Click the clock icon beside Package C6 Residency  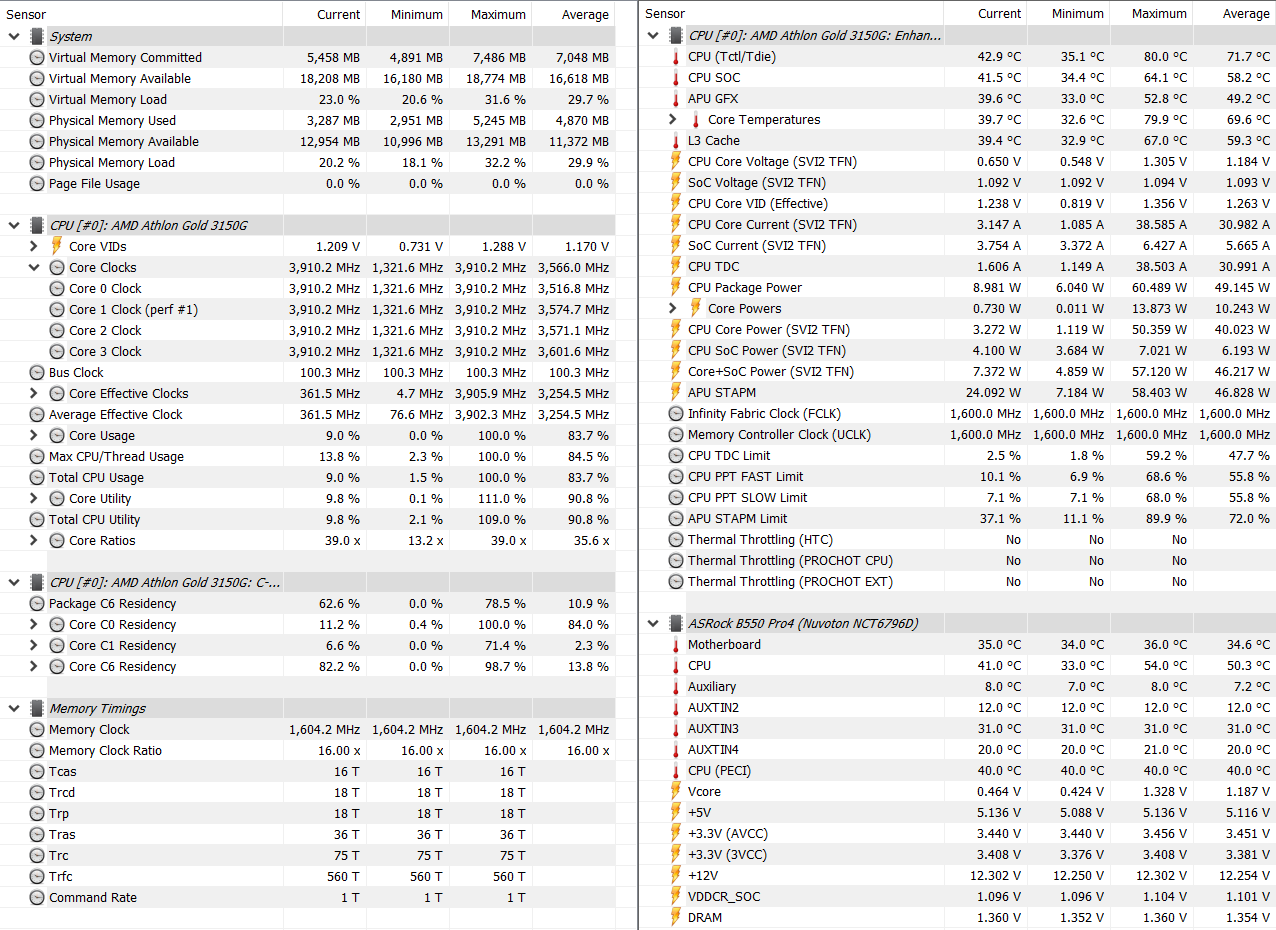[37, 604]
